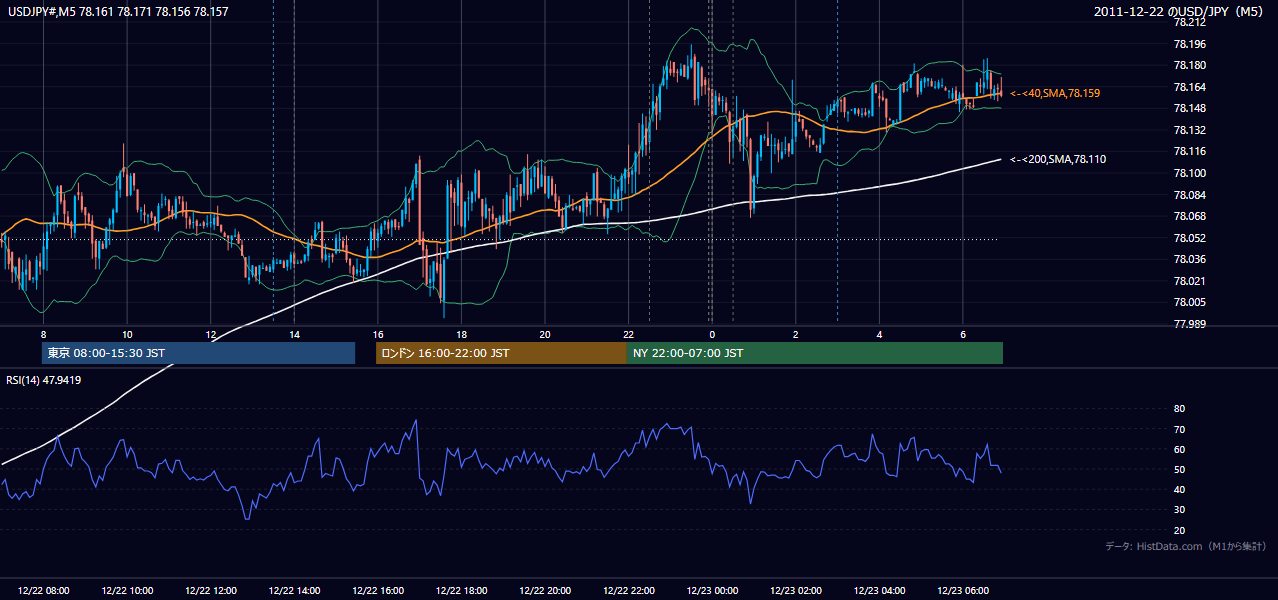Select the 200 SMA 78.110 label
This screenshot has width=1278, height=600.
[1058, 159]
